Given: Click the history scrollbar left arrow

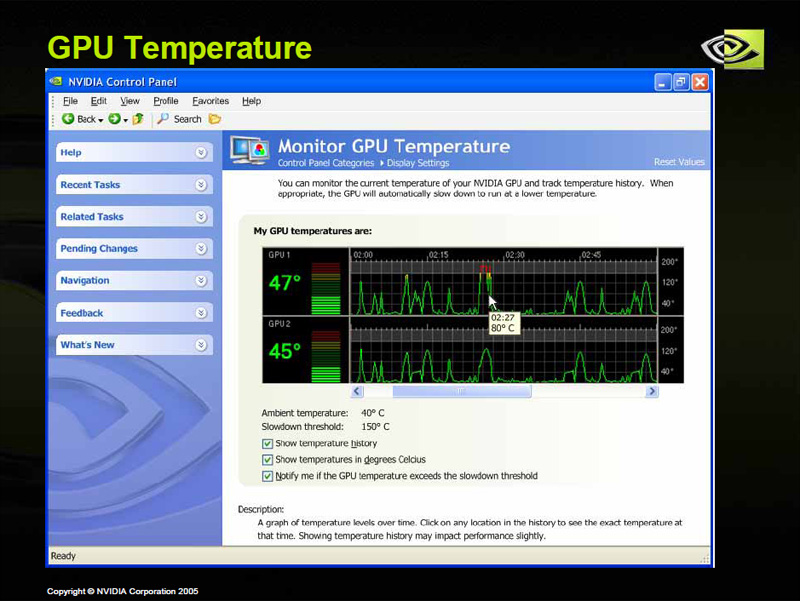Looking at the screenshot, I should [x=357, y=391].
